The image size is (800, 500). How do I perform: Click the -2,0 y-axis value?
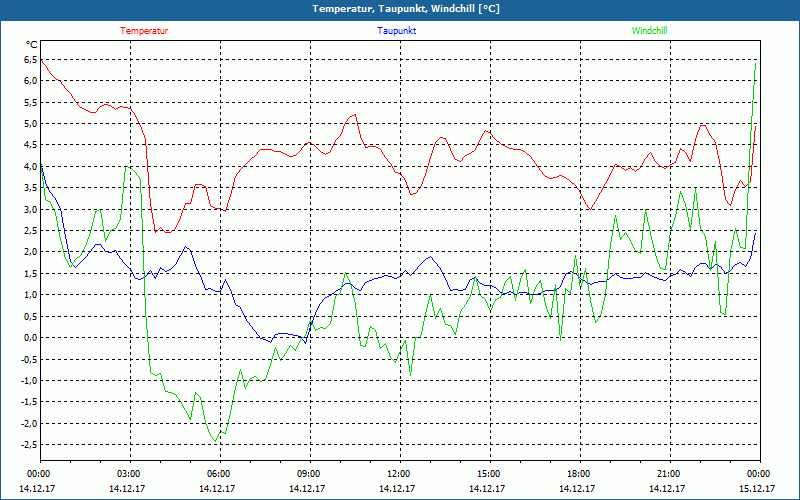coord(29,423)
